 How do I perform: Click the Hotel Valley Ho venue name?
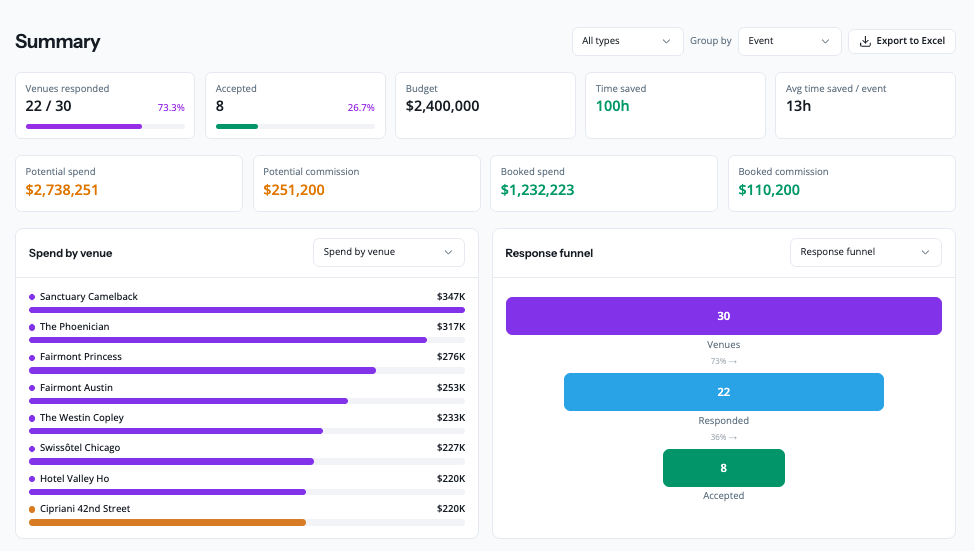pyautogui.click(x=75, y=478)
